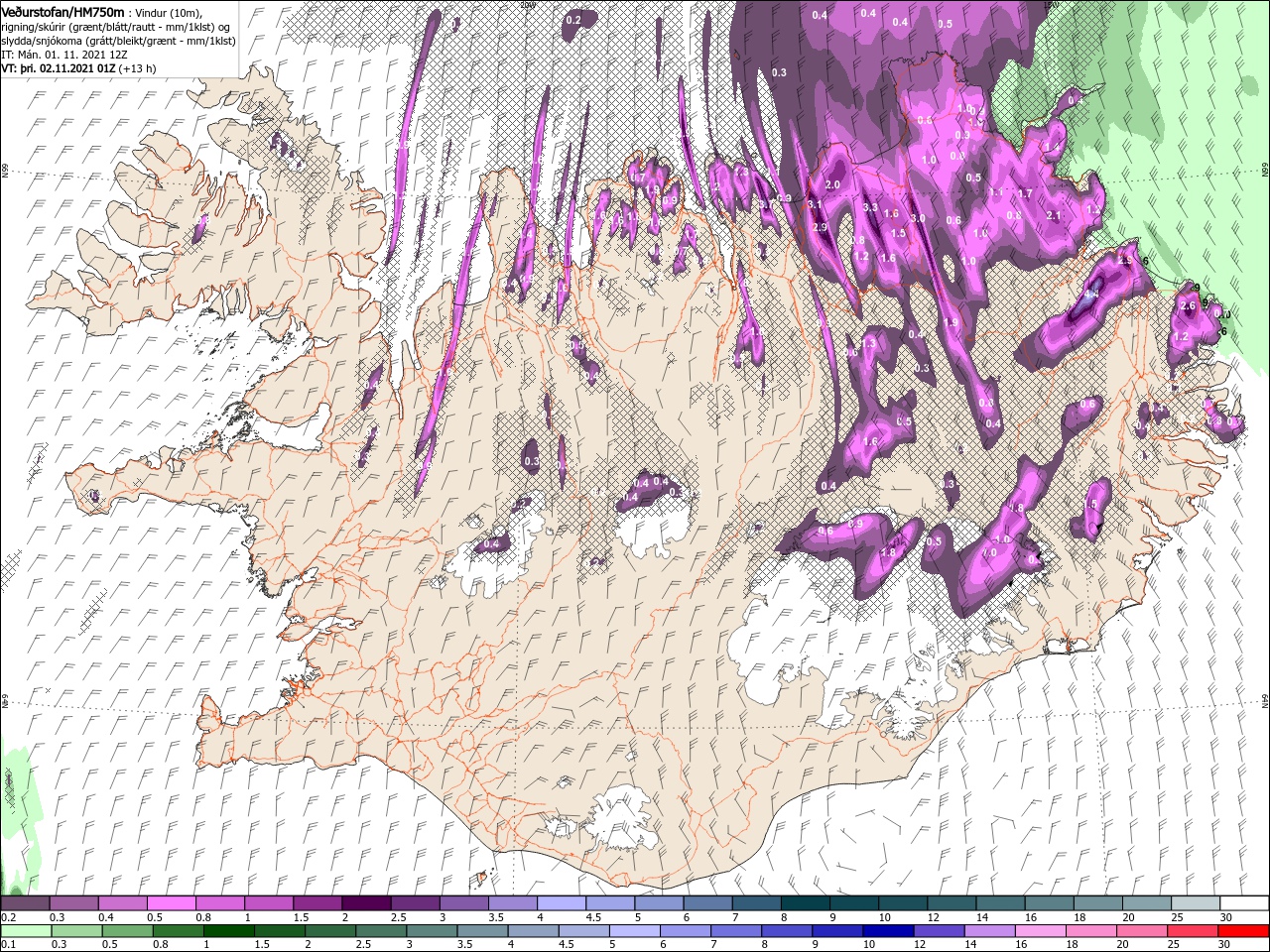
Task: Click the light lavender 4–4.5 top-scale swatch
Action: pyautogui.click(x=562, y=903)
